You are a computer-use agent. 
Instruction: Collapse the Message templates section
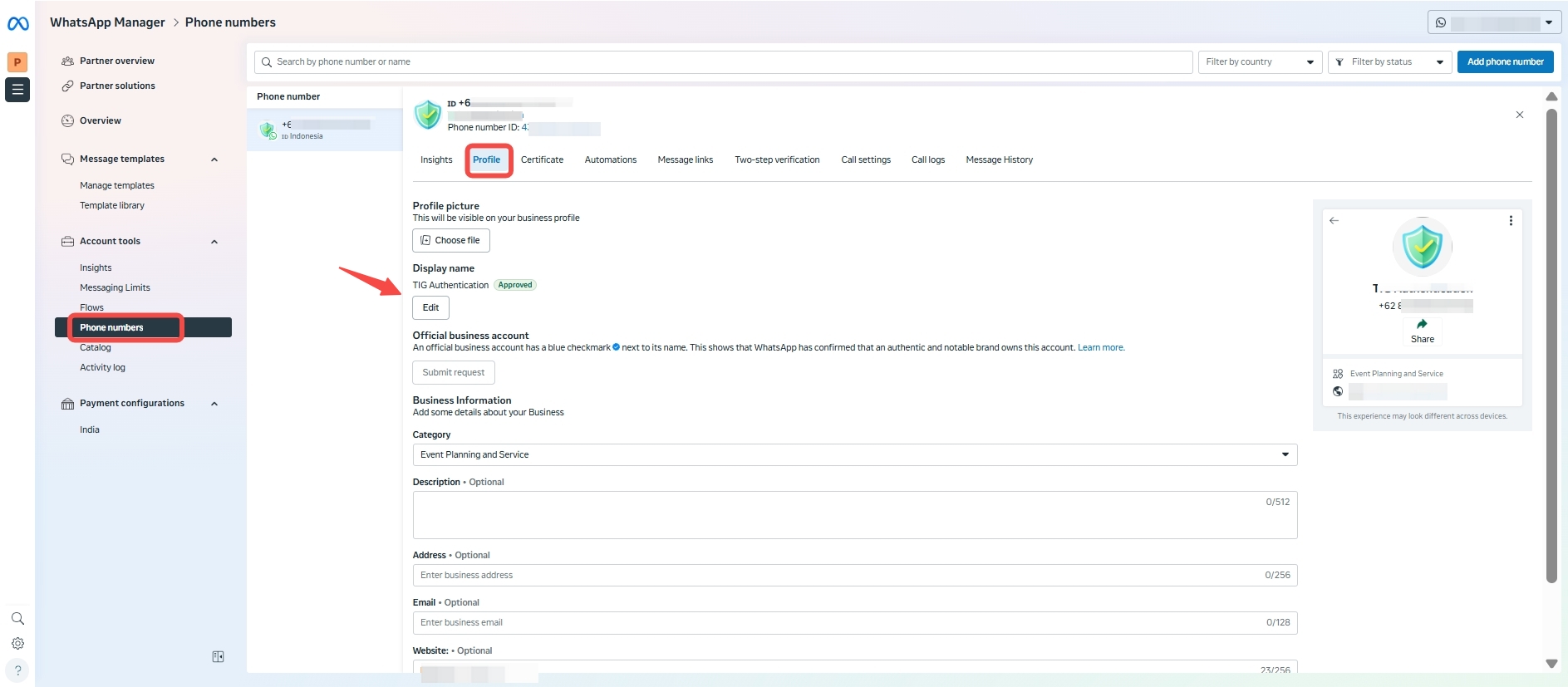[214, 159]
